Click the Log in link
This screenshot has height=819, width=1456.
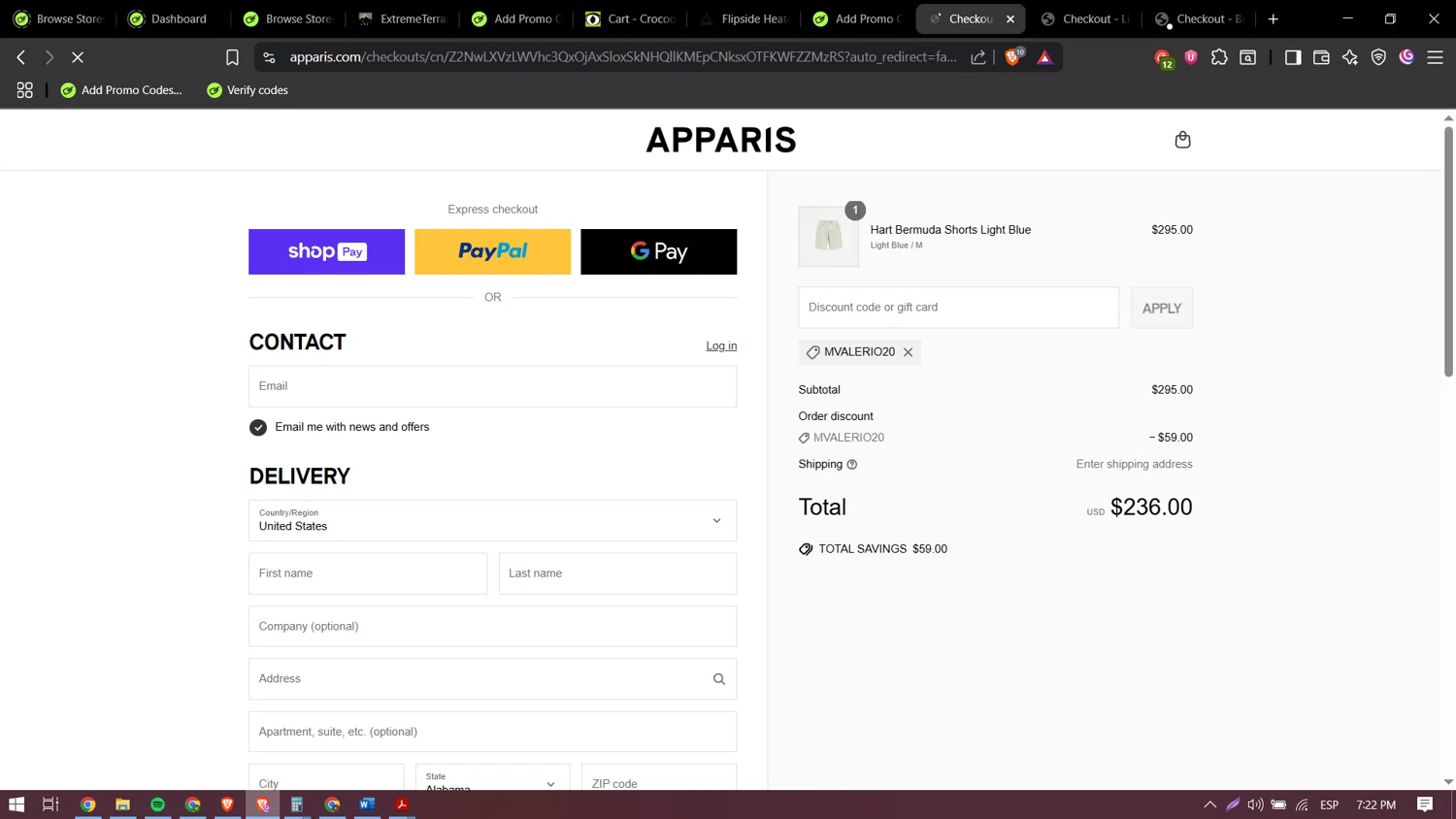click(721, 345)
